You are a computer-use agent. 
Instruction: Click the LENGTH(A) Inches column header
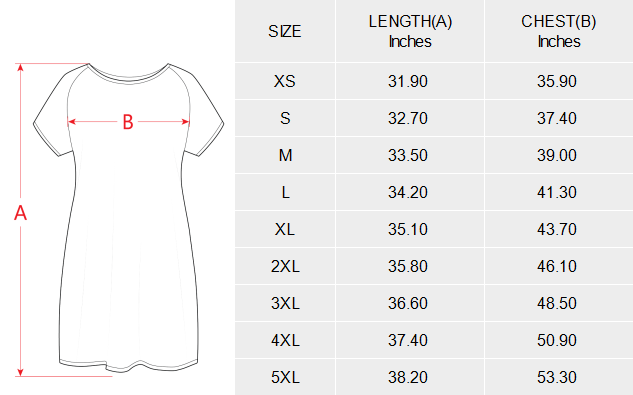[410, 32]
